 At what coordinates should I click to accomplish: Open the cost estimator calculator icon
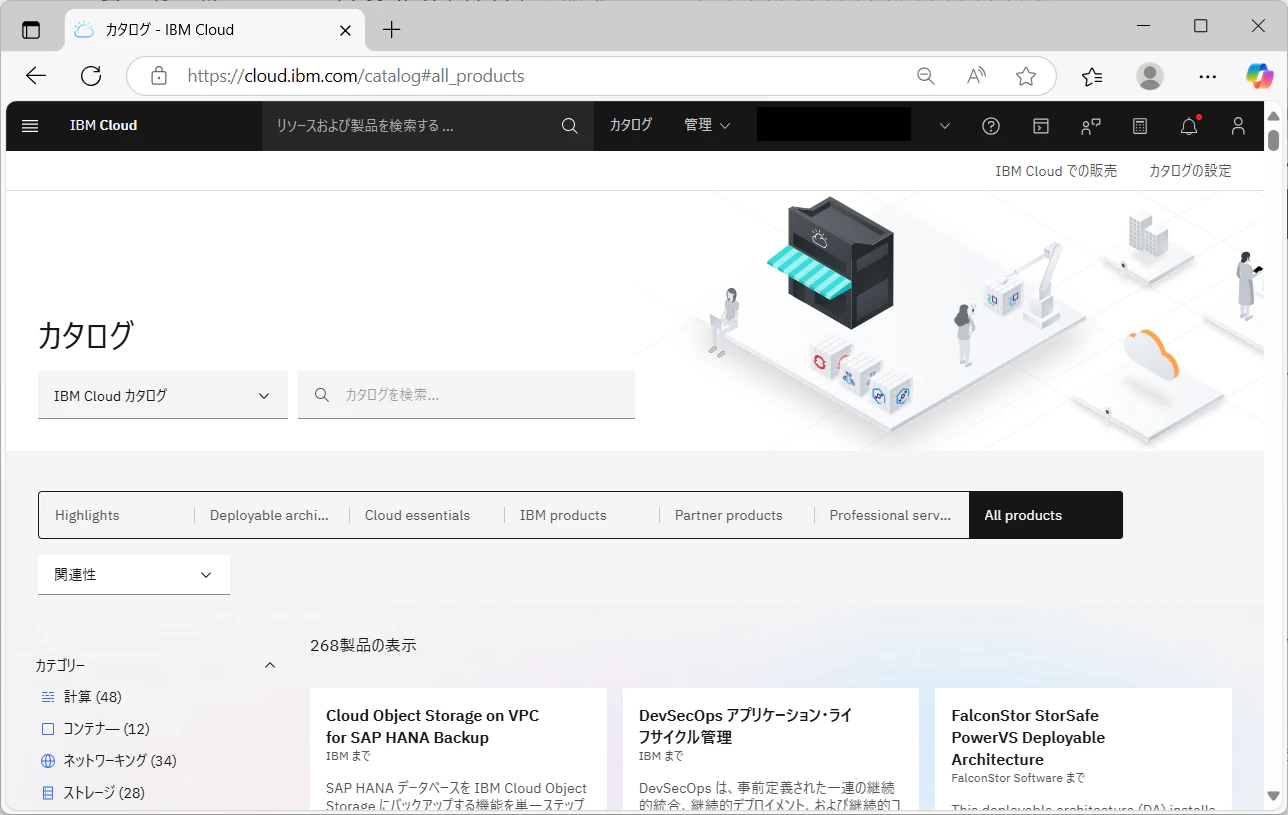point(1140,126)
